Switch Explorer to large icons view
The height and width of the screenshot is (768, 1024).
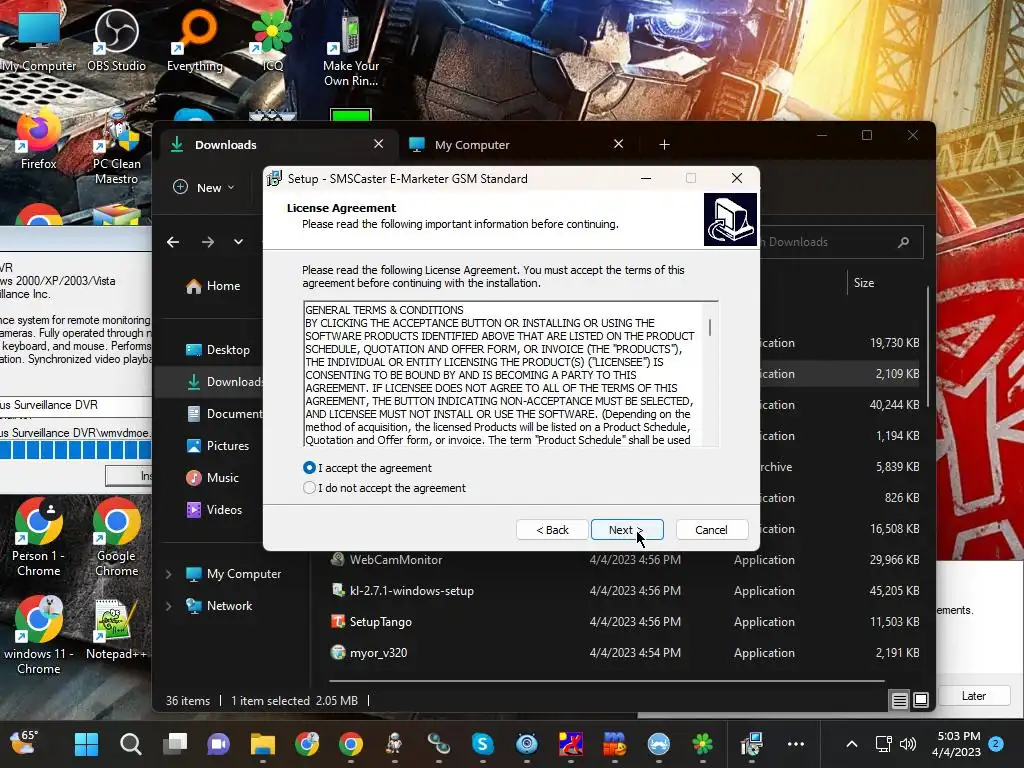[921, 701]
